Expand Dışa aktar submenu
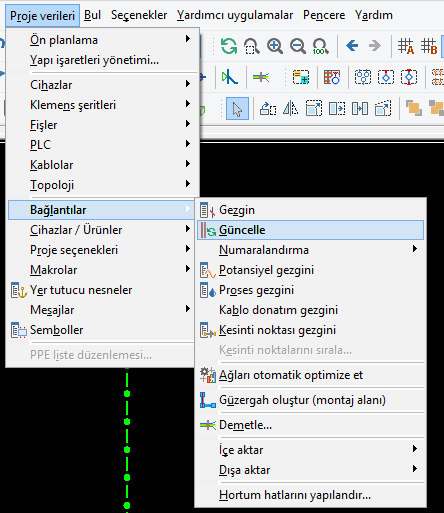This screenshot has width=444, height=513. point(310,470)
